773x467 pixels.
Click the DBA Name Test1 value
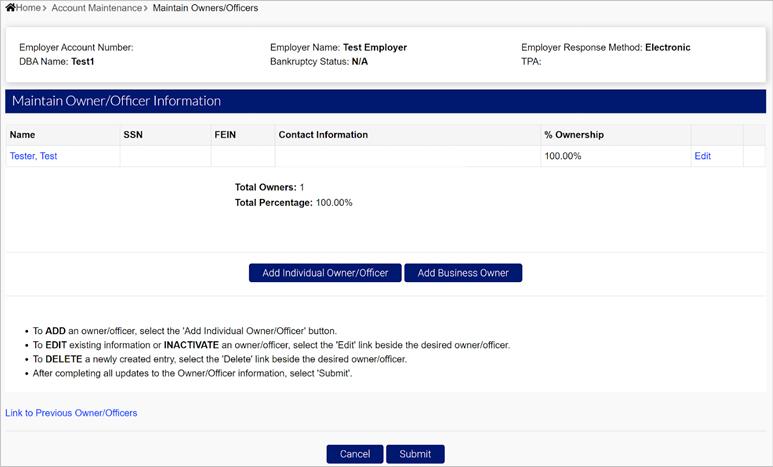(x=82, y=61)
